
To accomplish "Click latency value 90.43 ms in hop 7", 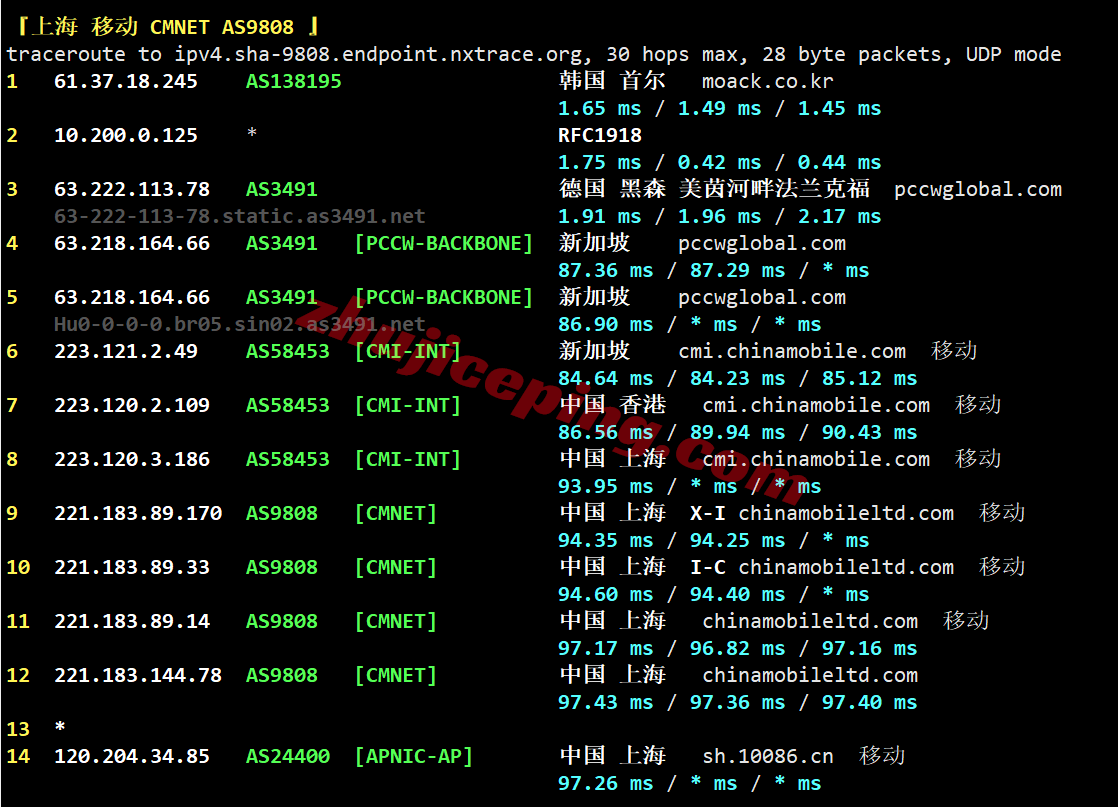I will point(869,432).
